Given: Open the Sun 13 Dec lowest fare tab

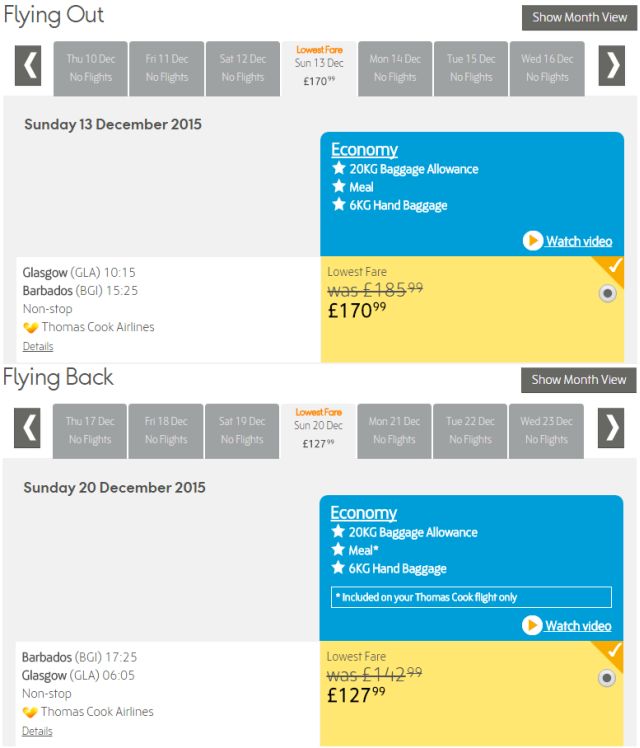Looking at the screenshot, I should coord(319,68).
